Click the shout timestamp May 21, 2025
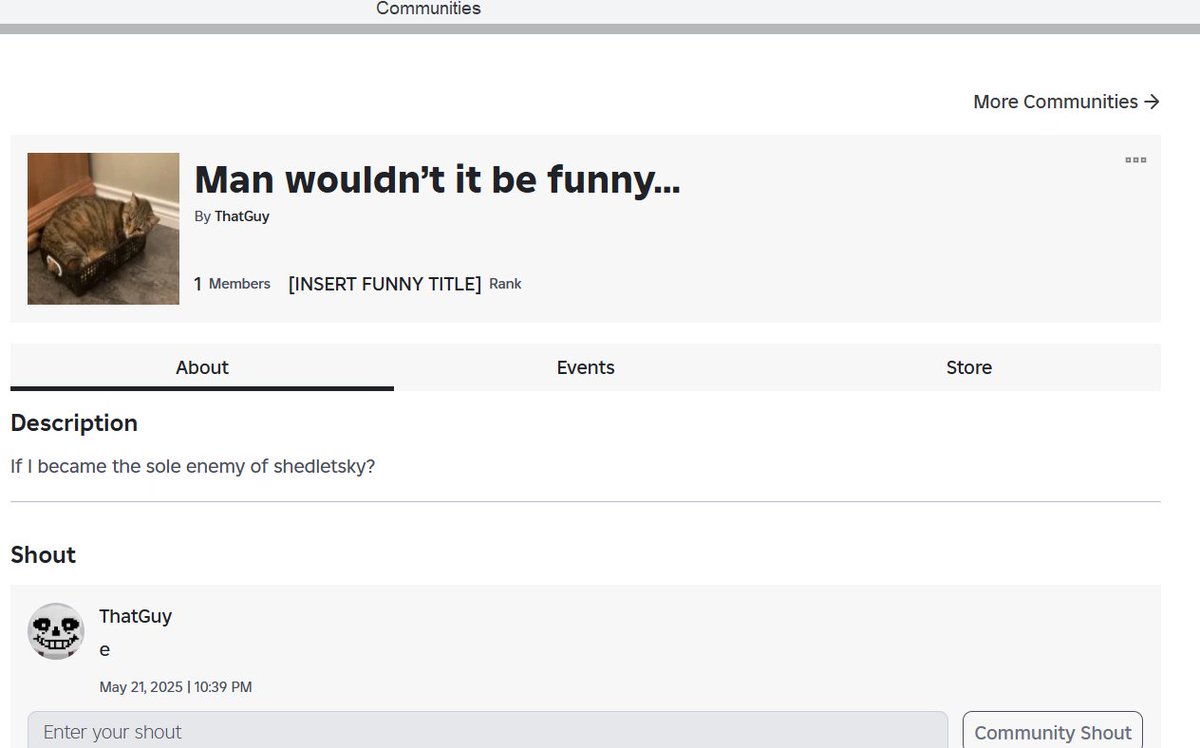 click(x=175, y=687)
